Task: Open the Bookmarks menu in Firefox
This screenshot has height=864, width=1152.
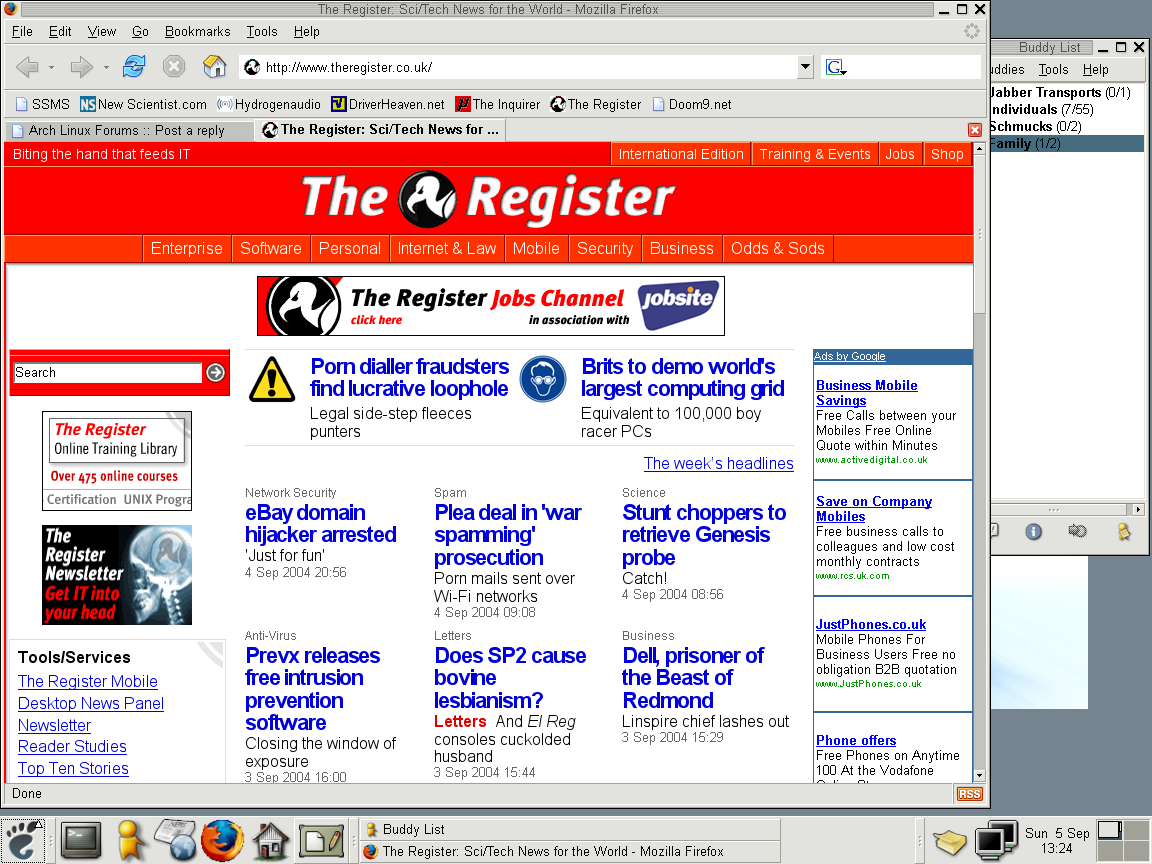Action: (x=197, y=31)
